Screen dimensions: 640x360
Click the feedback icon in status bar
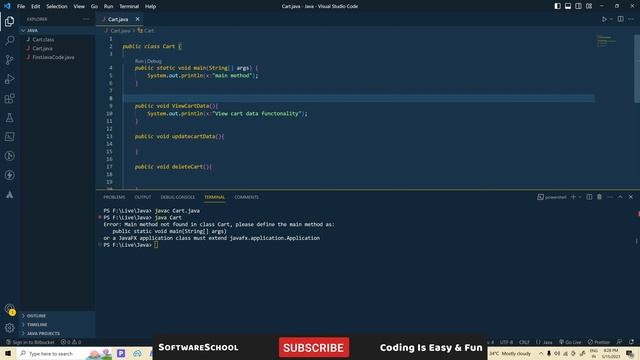coord(620,342)
